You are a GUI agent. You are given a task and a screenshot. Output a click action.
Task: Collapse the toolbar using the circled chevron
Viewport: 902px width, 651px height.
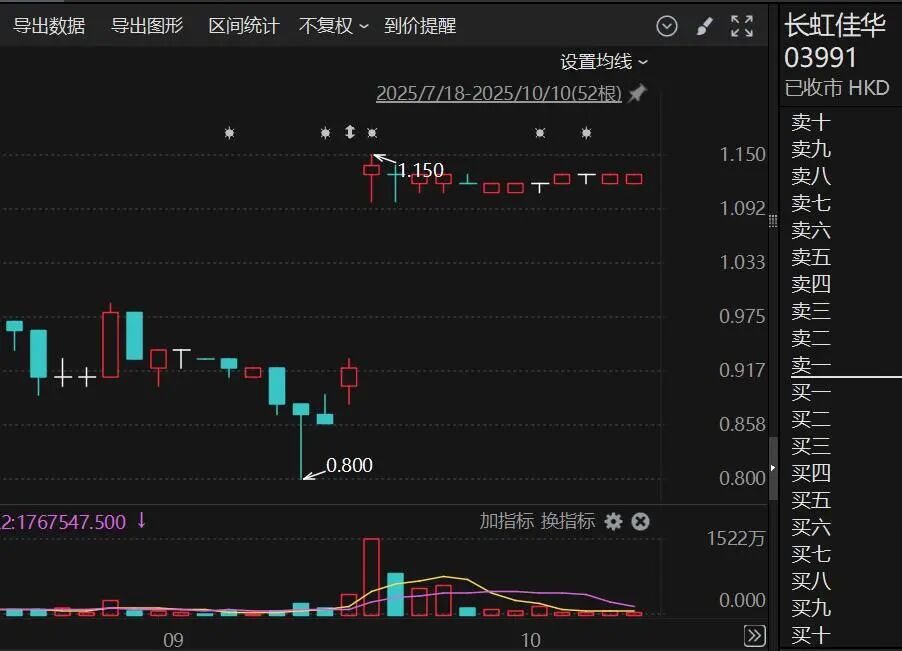pyautogui.click(x=667, y=26)
